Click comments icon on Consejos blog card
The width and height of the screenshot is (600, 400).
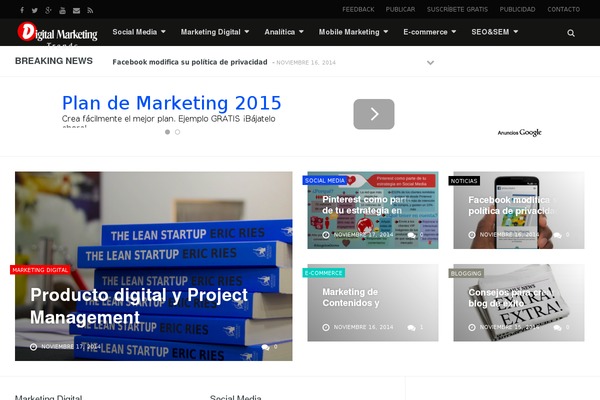[558, 328]
